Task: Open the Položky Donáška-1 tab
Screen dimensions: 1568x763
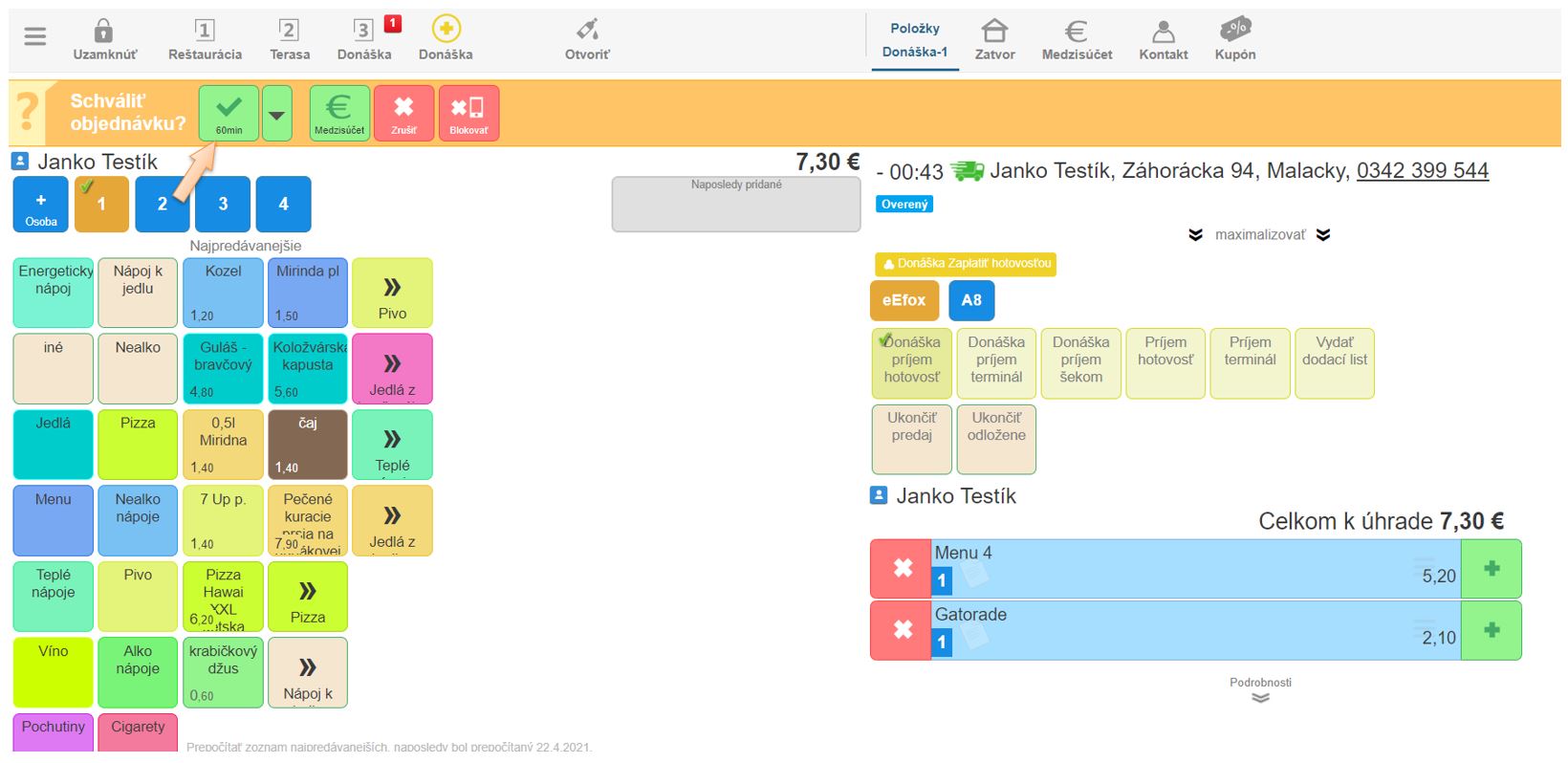Action: coord(914,40)
